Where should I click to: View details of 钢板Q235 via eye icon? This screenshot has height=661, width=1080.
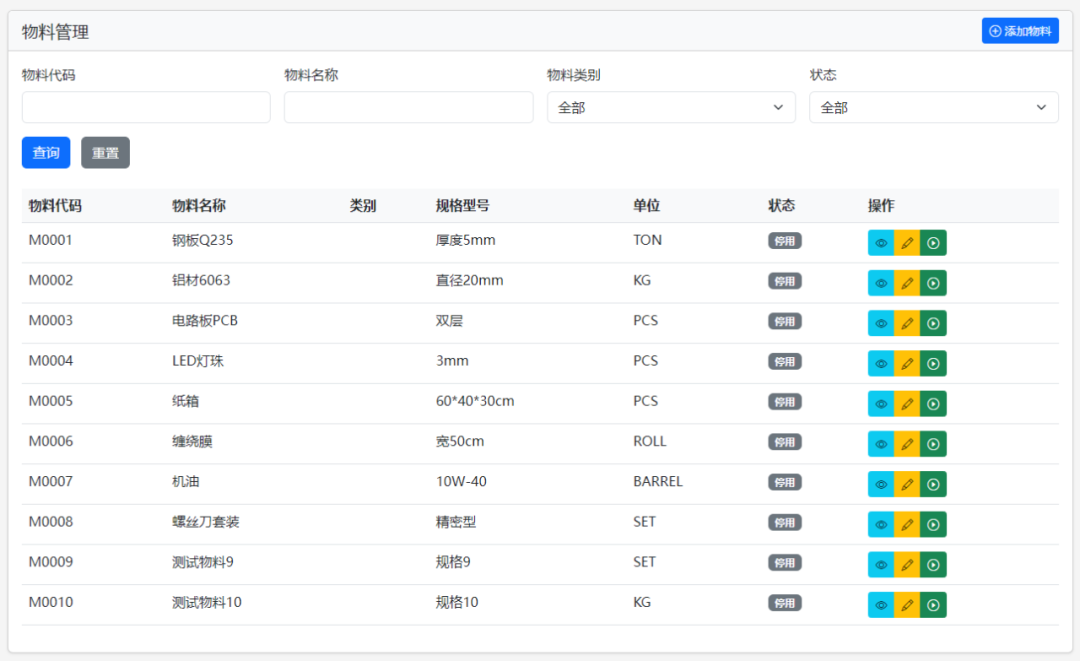(881, 242)
